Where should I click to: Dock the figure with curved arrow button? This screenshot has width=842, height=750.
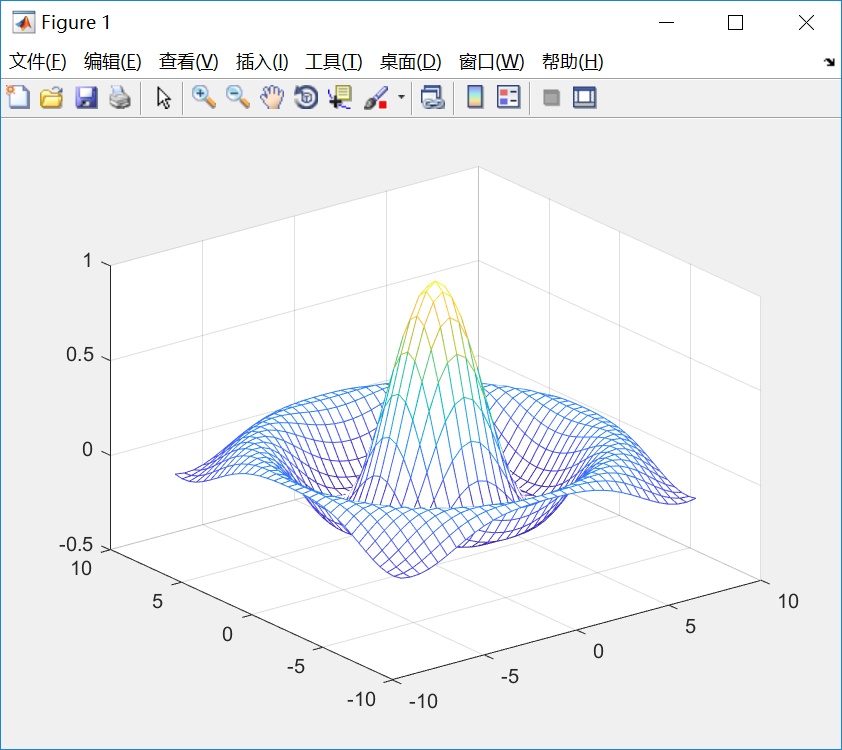coord(828,61)
